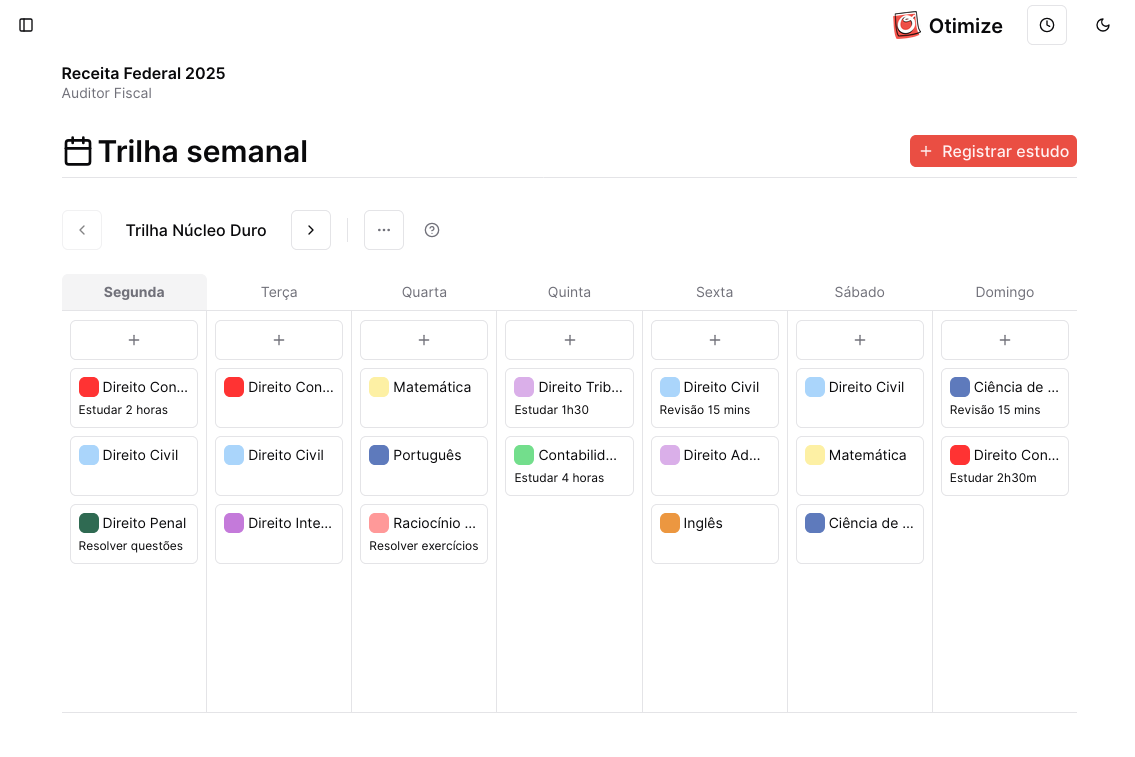Screen dimensions: 1135x757
Task: Click the Registrar estudo button
Action: (993, 151)
